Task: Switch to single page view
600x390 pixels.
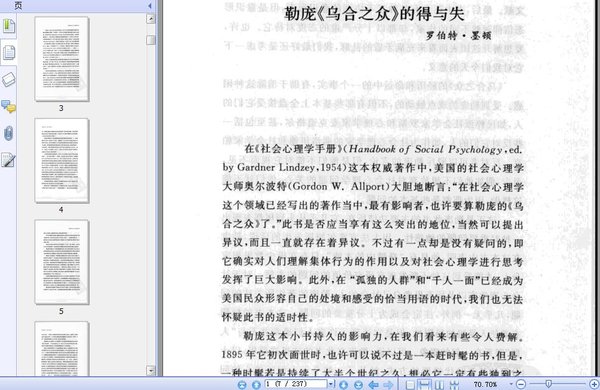Action: click(x=410, y=385)
